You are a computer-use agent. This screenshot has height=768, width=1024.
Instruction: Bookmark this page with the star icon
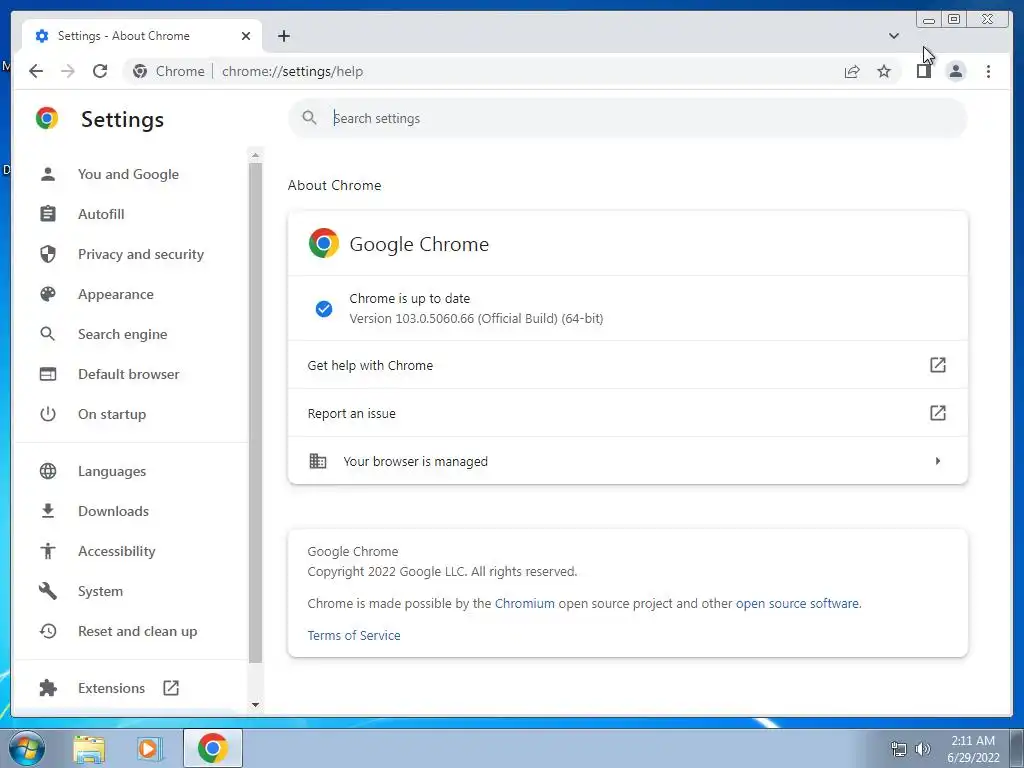[884, 71]
